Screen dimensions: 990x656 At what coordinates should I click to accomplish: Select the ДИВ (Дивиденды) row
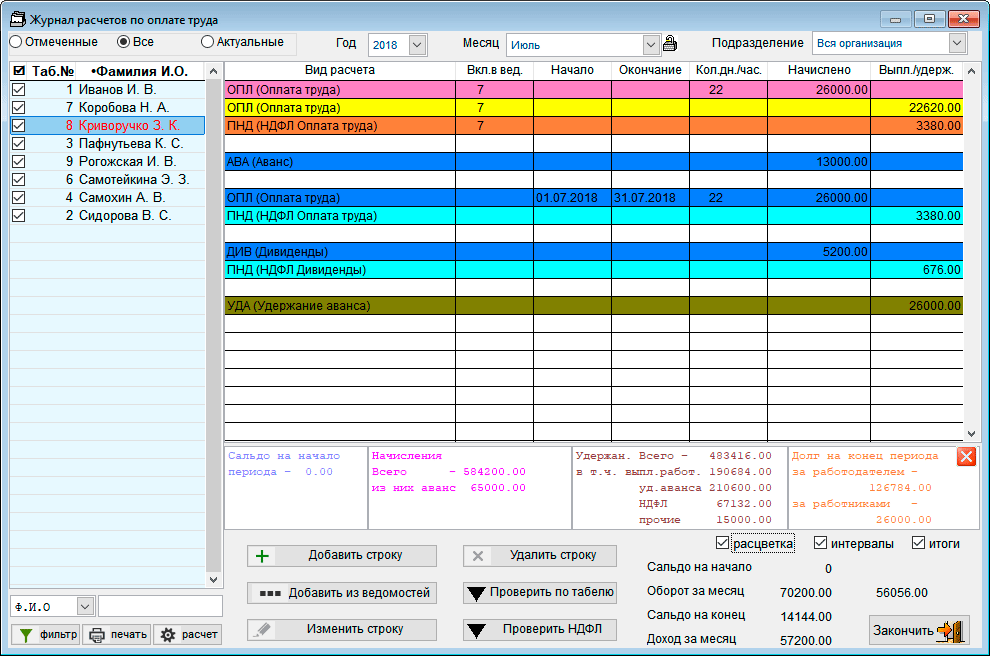pyautogui.click(x=593, y=251)
